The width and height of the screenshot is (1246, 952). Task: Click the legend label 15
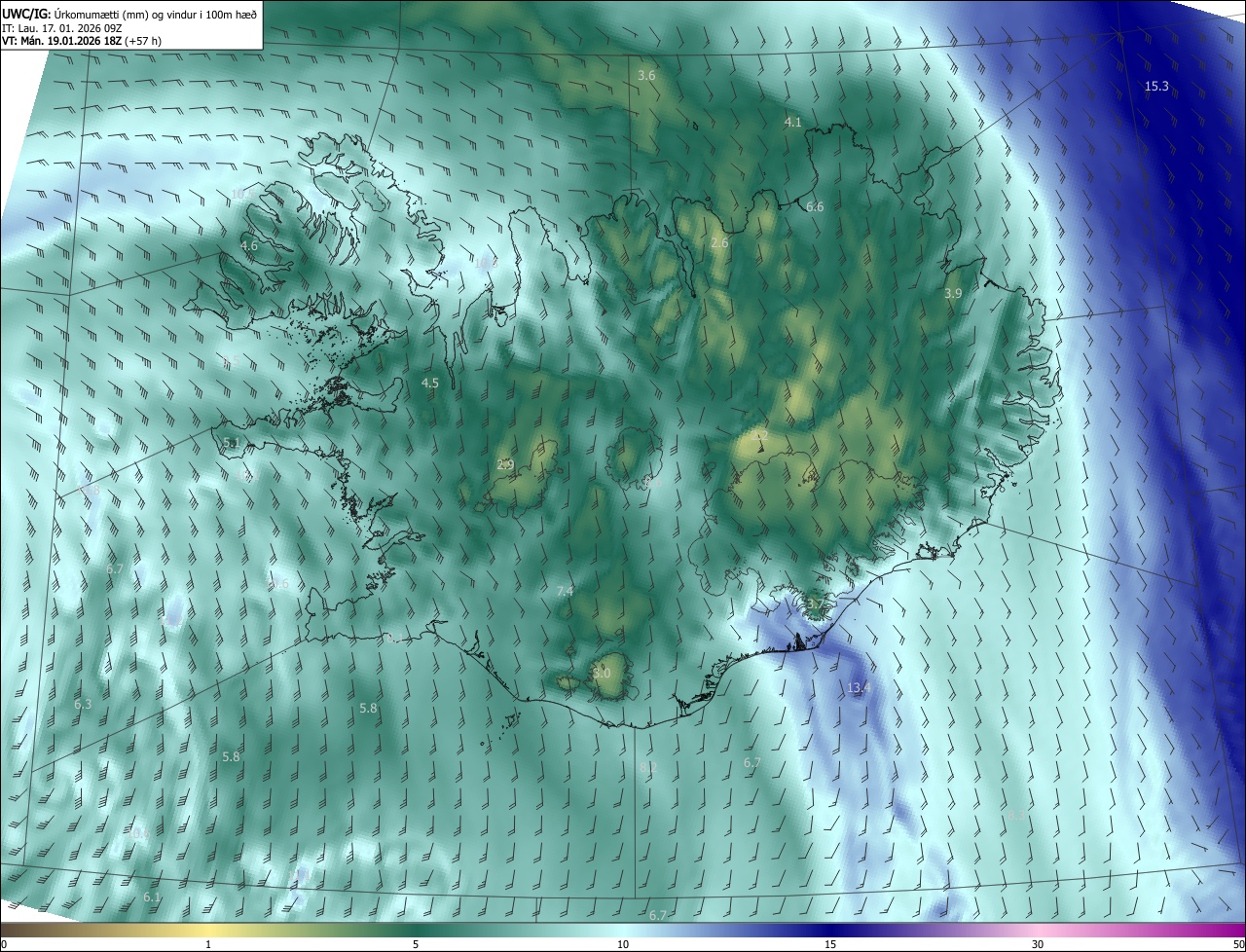tap(830, 944)
